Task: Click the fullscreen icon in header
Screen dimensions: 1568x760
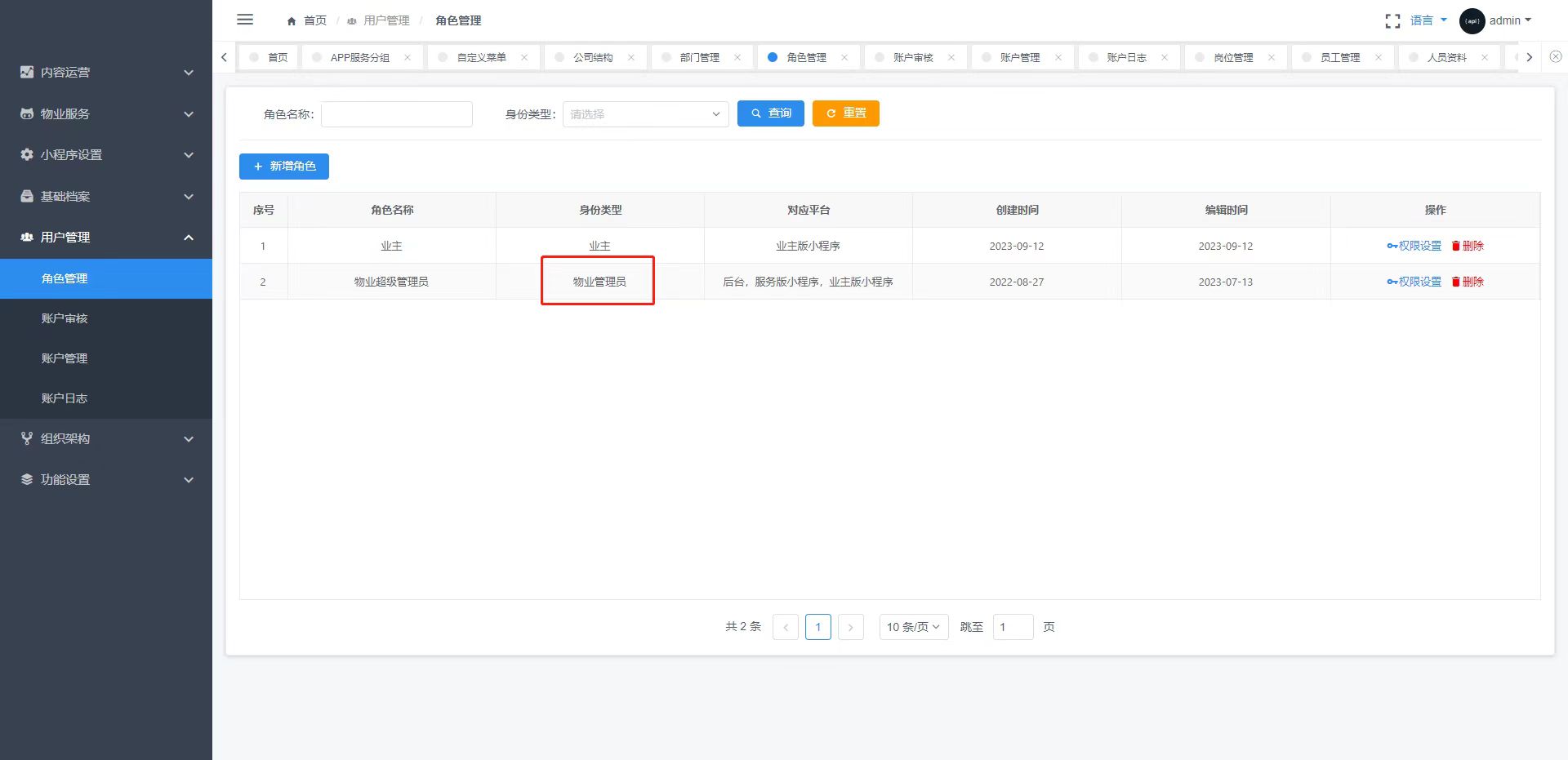Action: point(1392,21)
